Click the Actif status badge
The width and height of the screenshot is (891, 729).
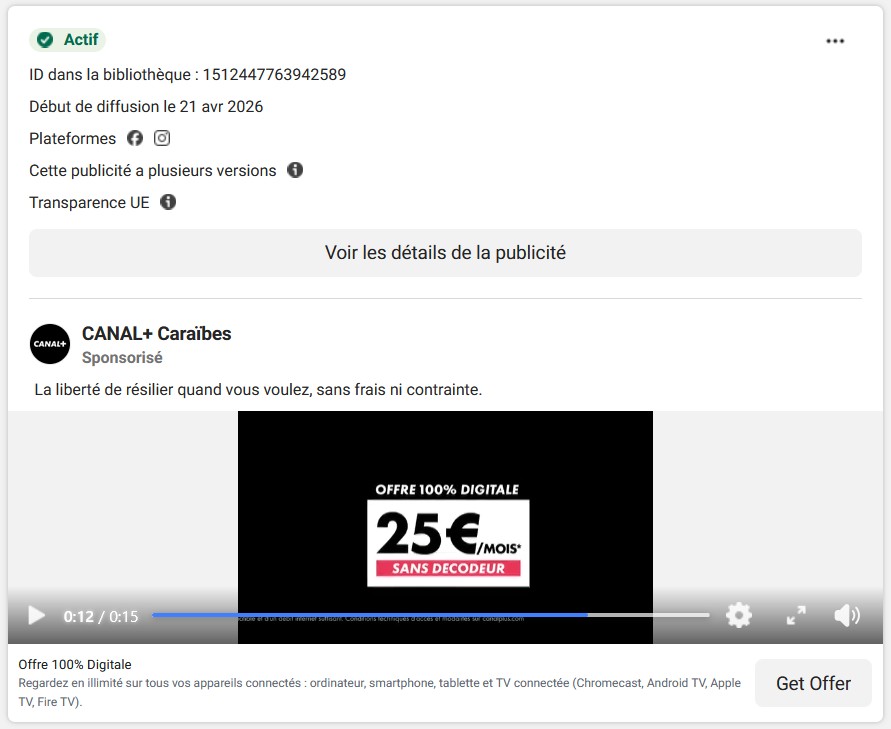click(x=68, y=40)
